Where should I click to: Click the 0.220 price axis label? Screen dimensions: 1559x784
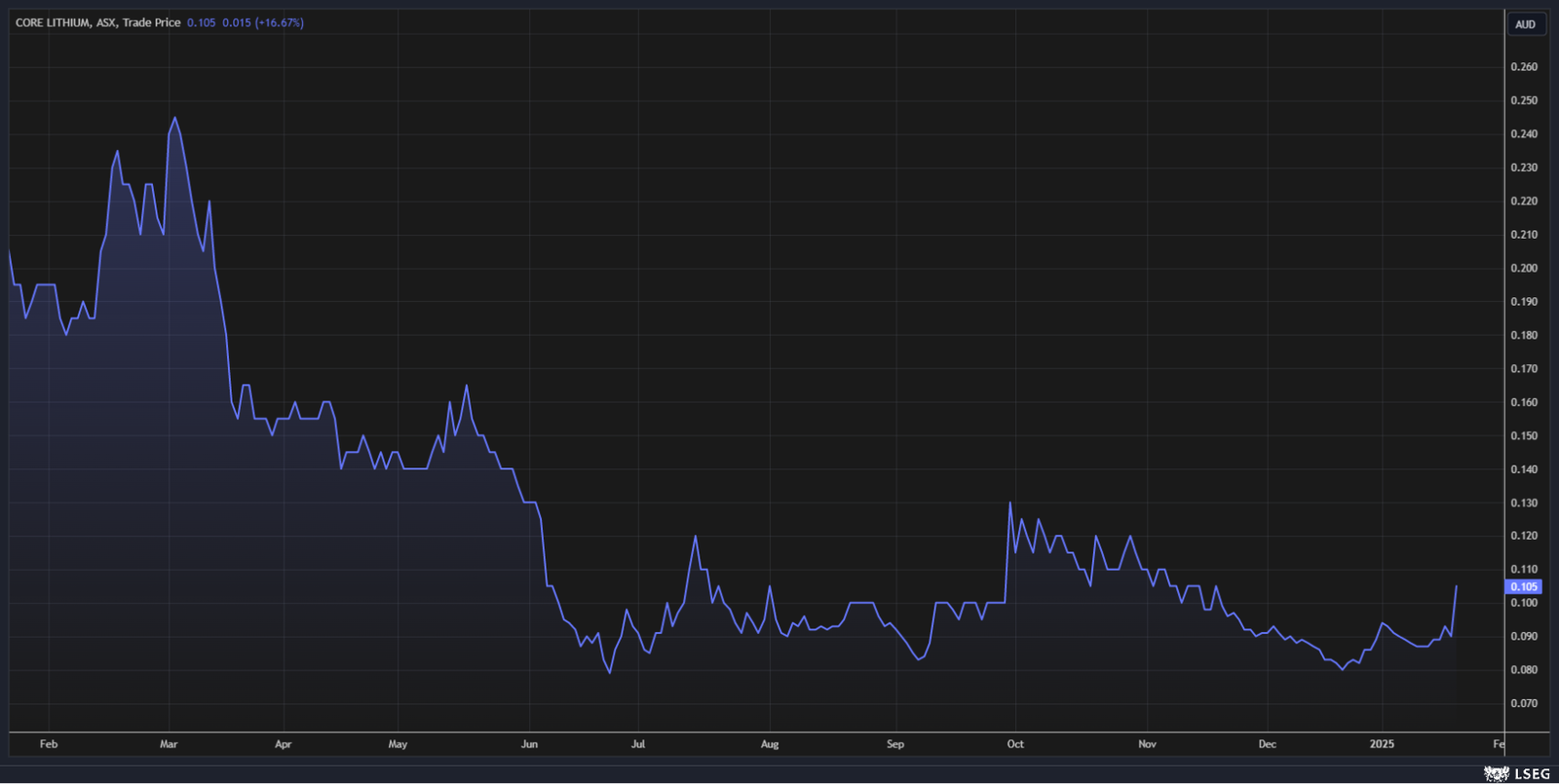point(1524,202)
